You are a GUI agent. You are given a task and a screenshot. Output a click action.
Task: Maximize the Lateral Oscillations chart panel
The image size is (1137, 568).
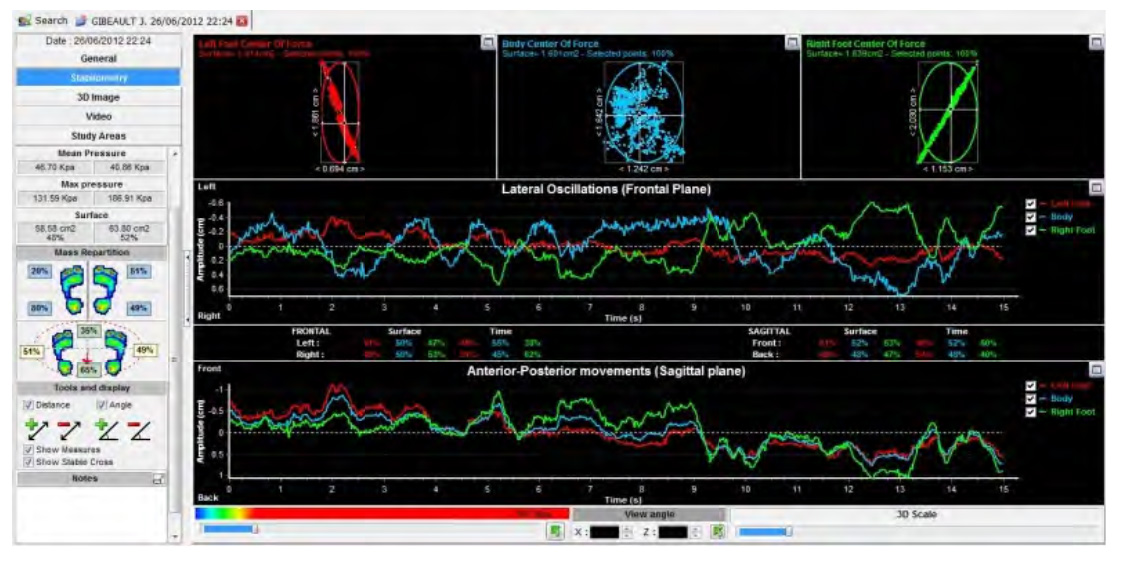[1096, 189]
